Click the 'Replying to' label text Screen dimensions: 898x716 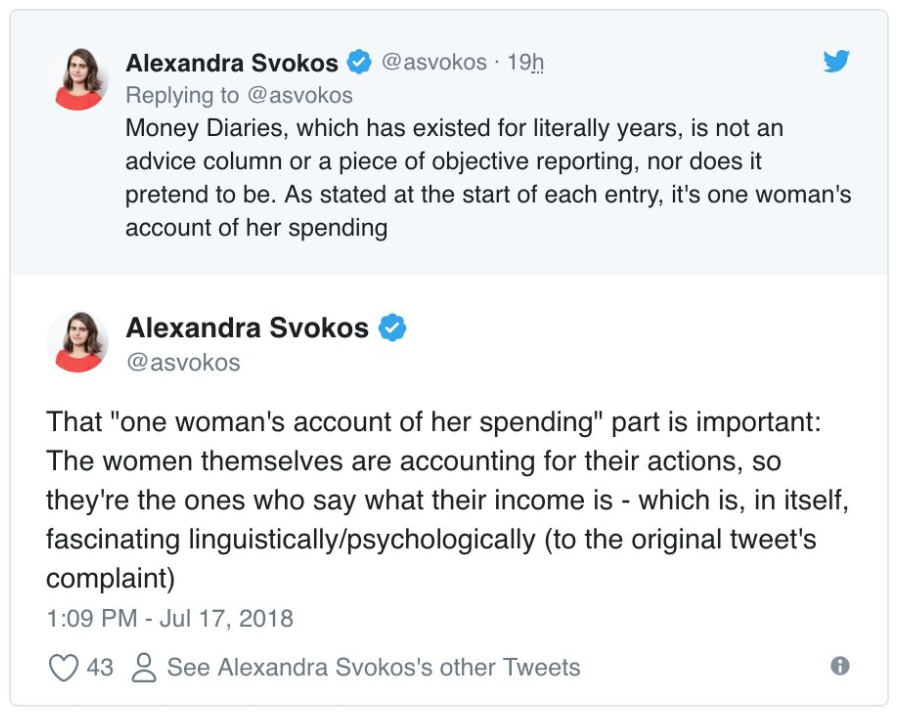click(x=182, y=95)
